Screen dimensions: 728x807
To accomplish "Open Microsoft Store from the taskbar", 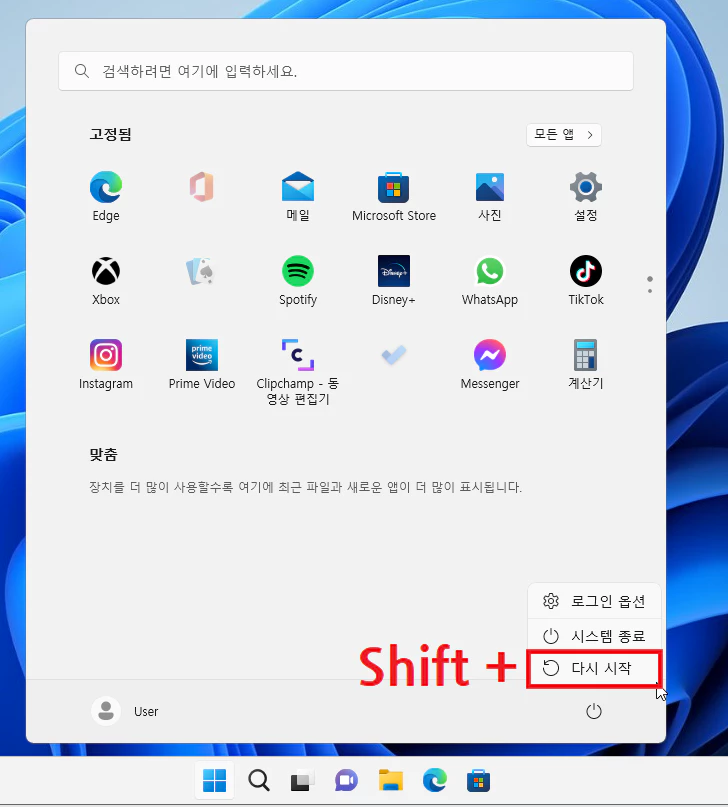I will click(x=478, y=781).
